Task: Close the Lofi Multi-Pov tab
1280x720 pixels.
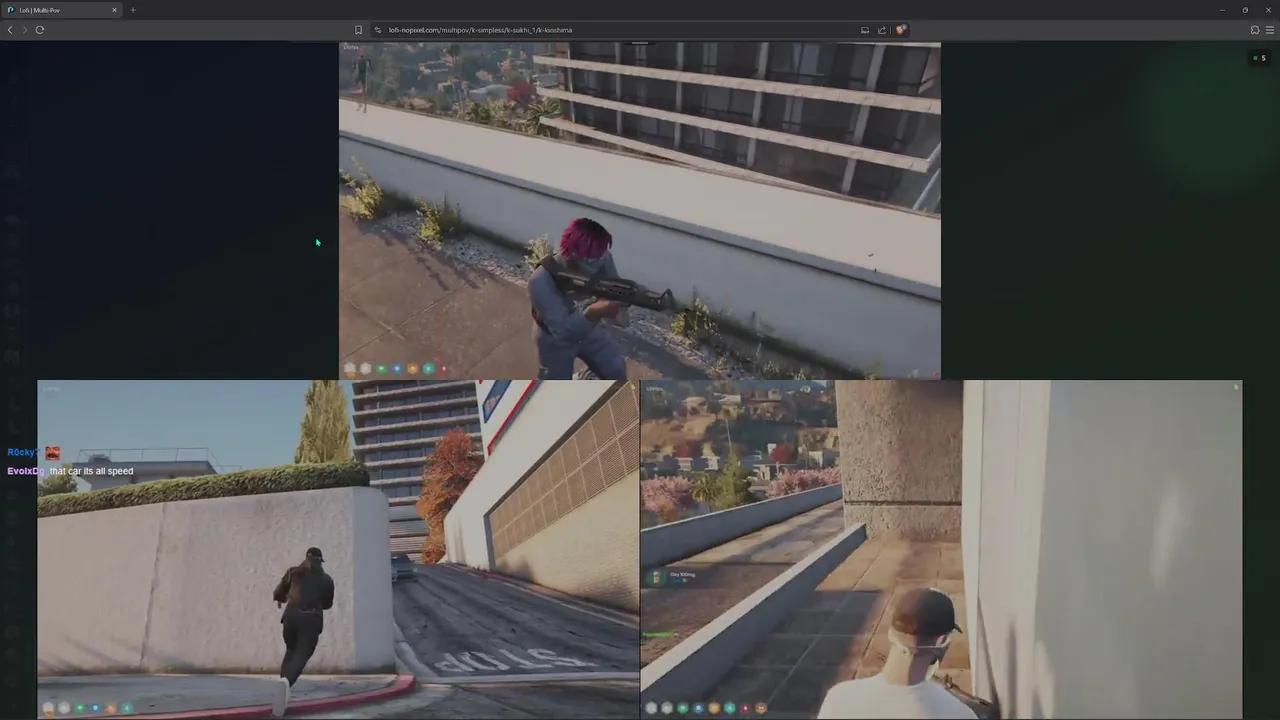Action: pos(114,10)
